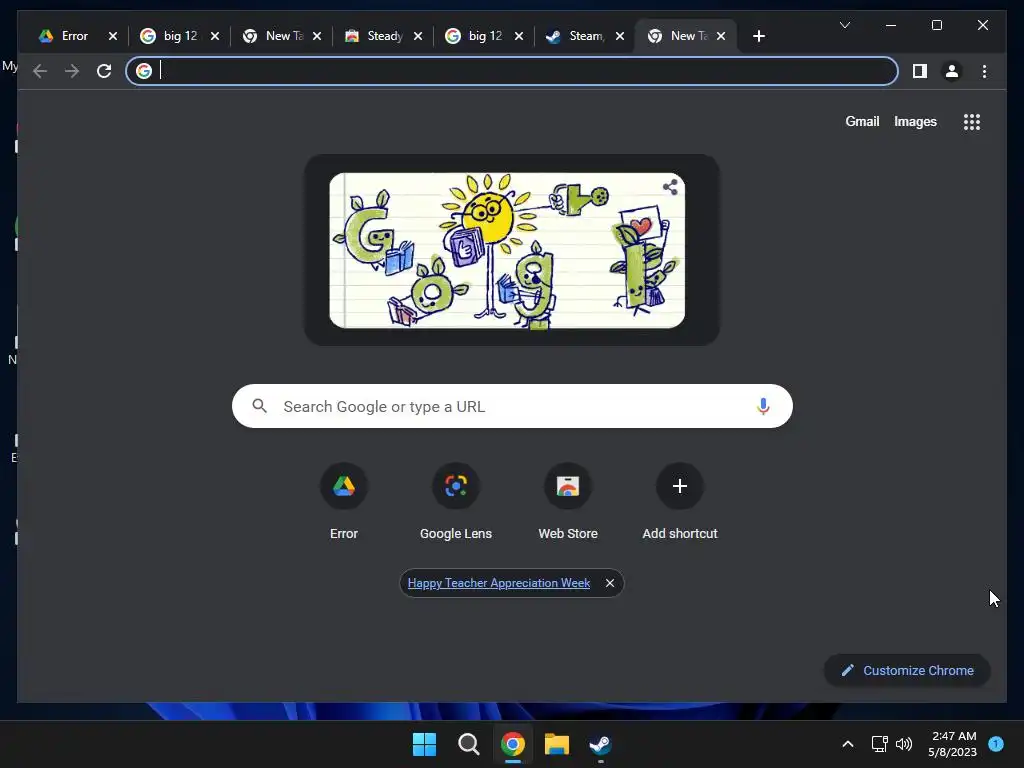Viewport: 1024px width, 768px height.
Task: Go back with the browser back arrow
Action: pyautogui.click(x=40, y=71)
